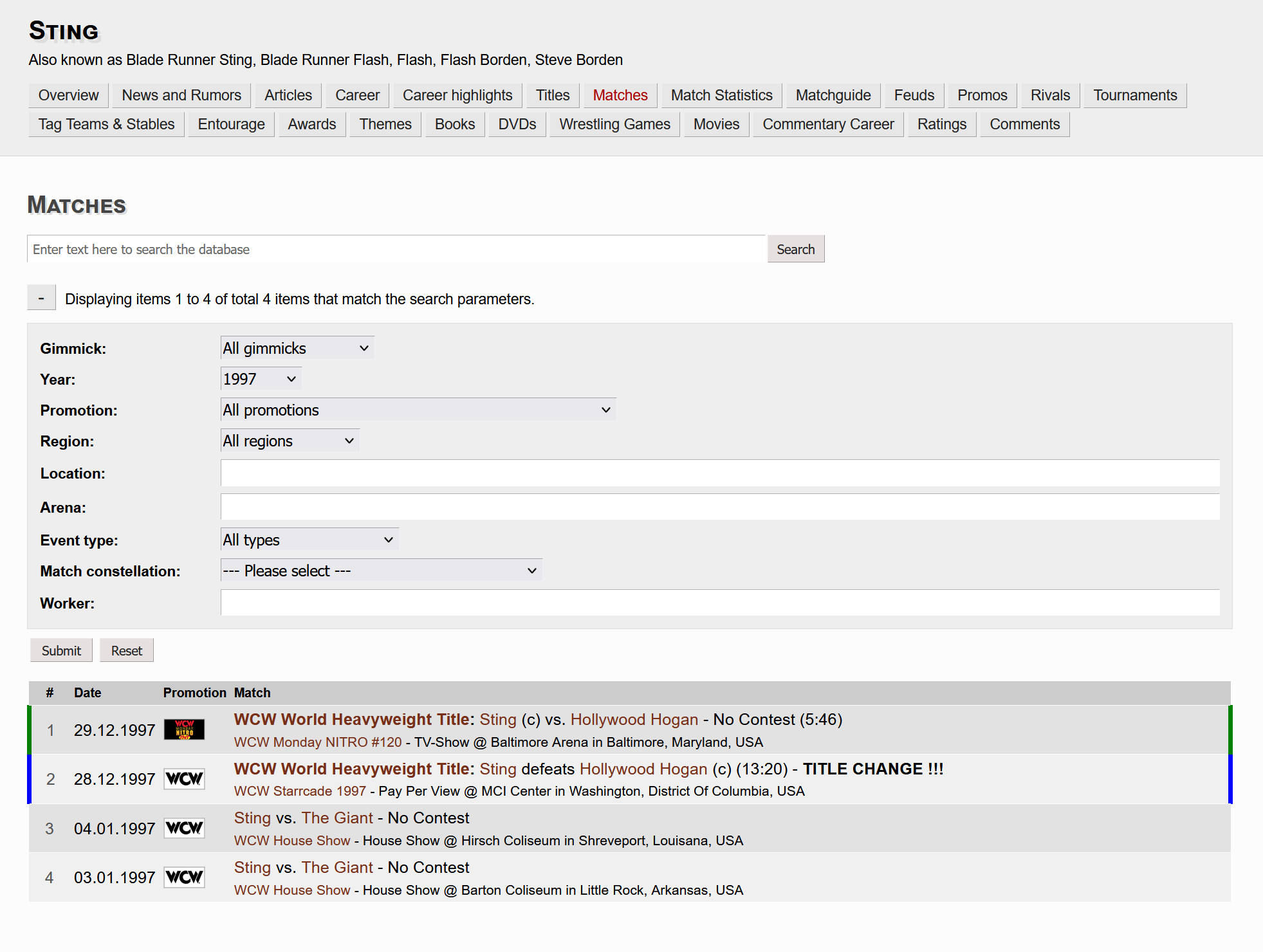Follow the Hollywood Hogan link in row 1

click(634, 719)
